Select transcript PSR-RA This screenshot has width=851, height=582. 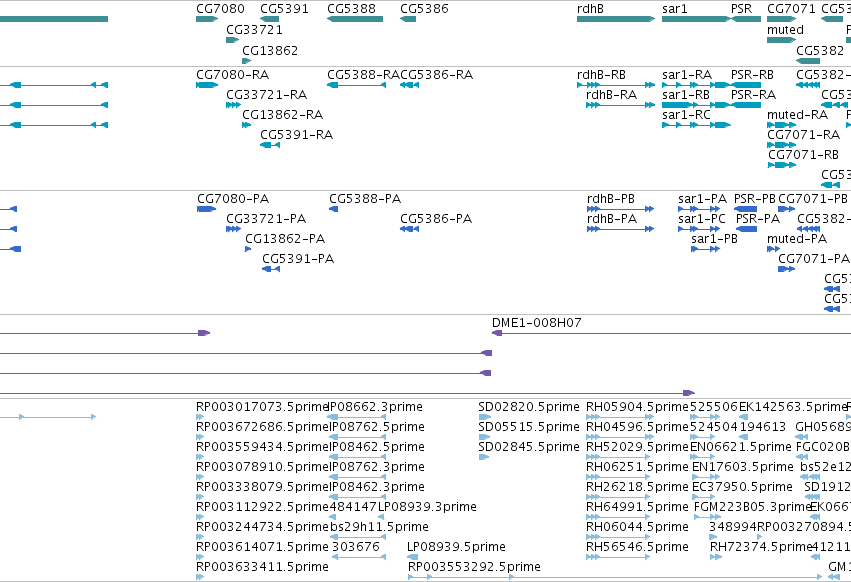click(753, 94)
